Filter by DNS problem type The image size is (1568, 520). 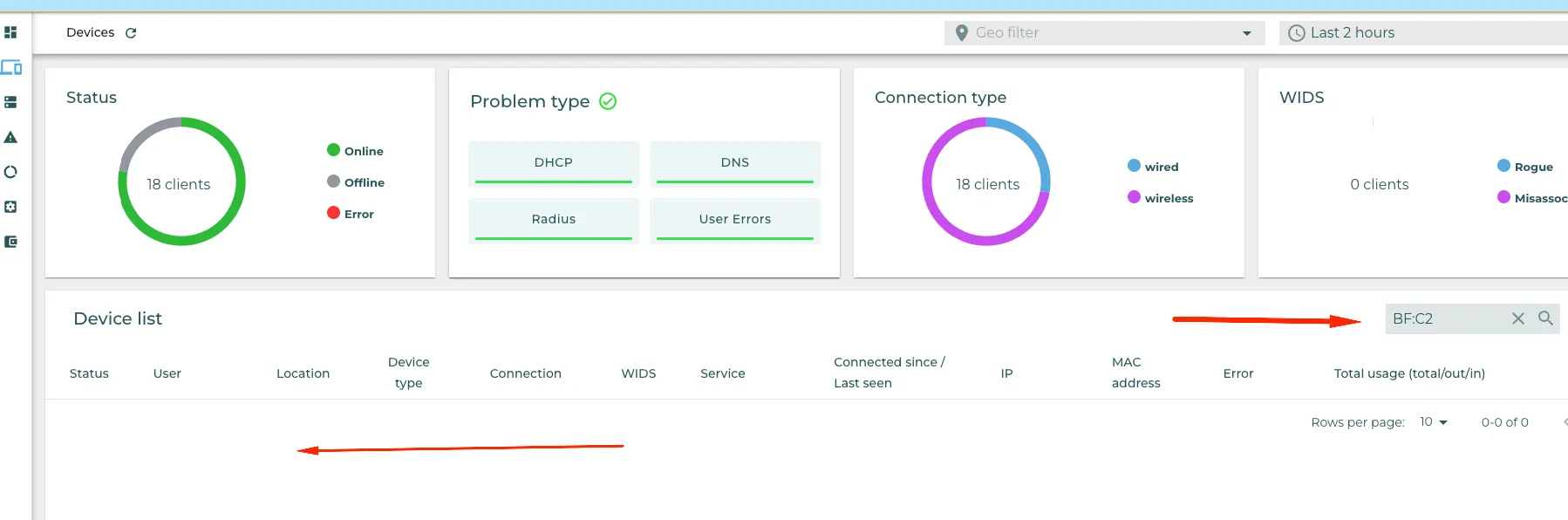click(x=735, y=163)
